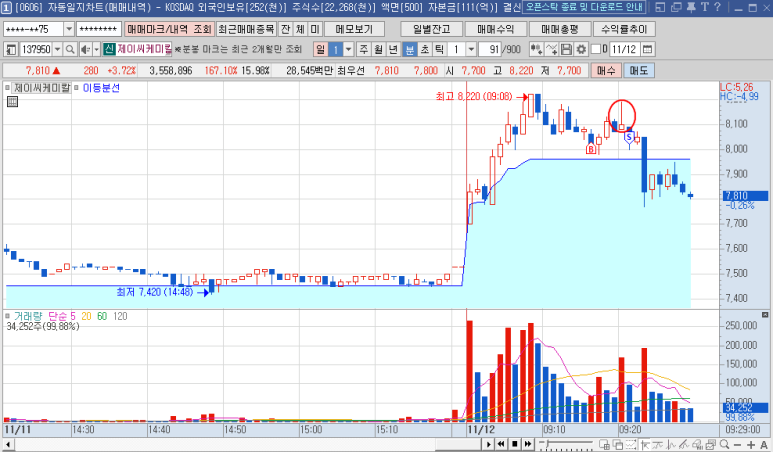Click the green 신 badge icon

pos(109,49)
